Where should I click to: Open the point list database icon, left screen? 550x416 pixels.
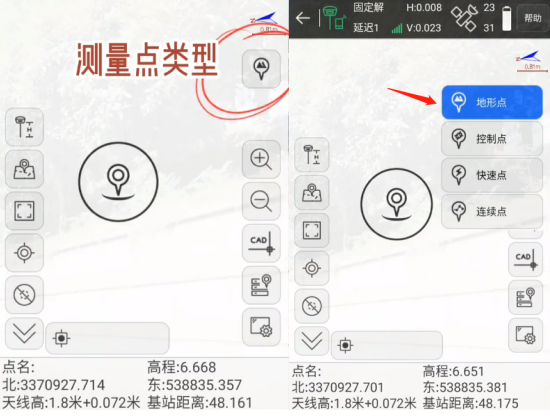261,285
